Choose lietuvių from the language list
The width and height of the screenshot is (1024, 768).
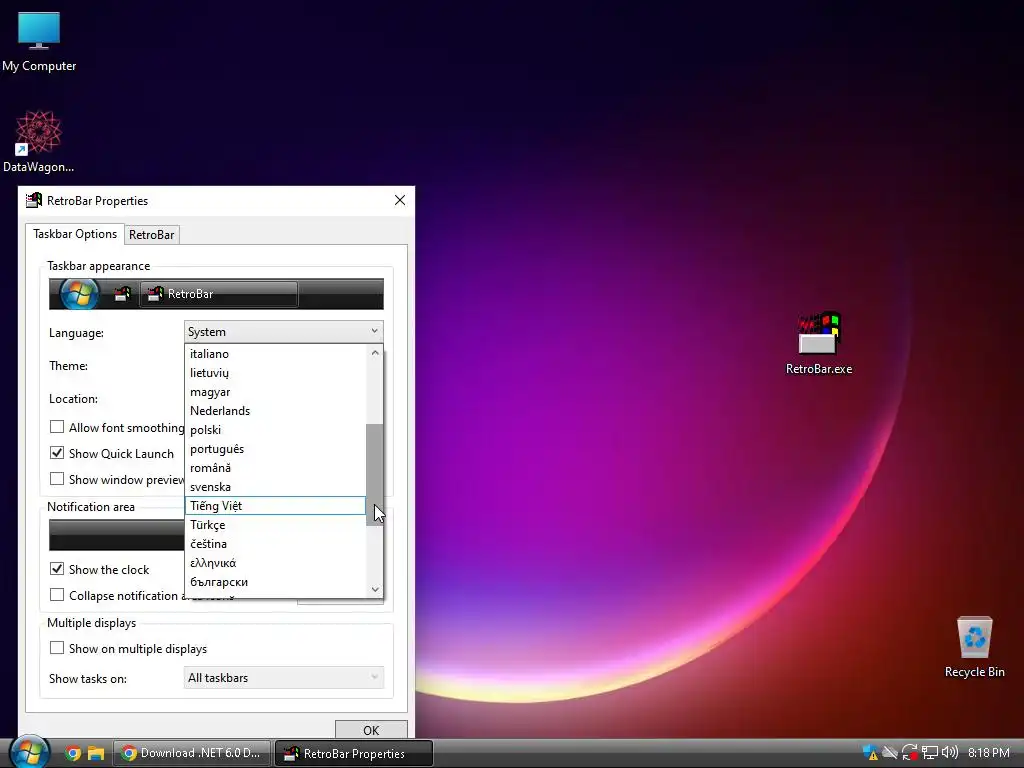point(275,372)
